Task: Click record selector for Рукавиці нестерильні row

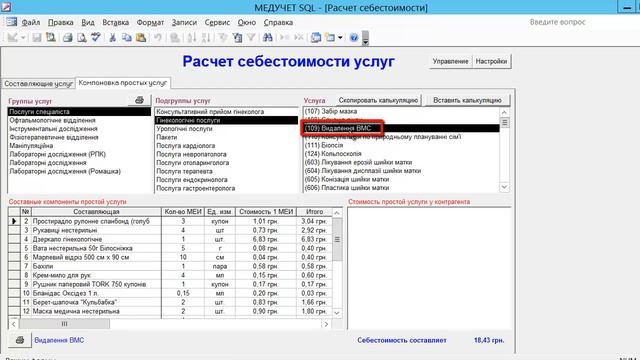Action: [14, 230]
